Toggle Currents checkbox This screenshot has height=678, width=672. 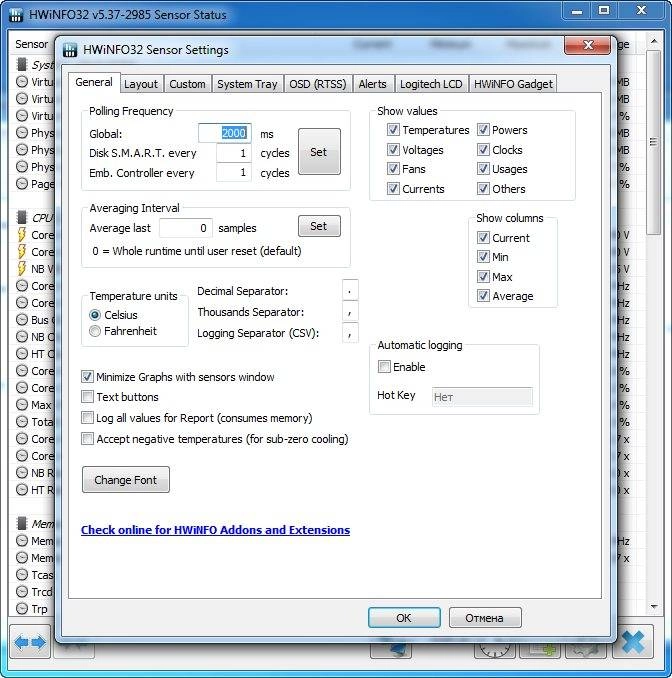(x=393, y=189)
